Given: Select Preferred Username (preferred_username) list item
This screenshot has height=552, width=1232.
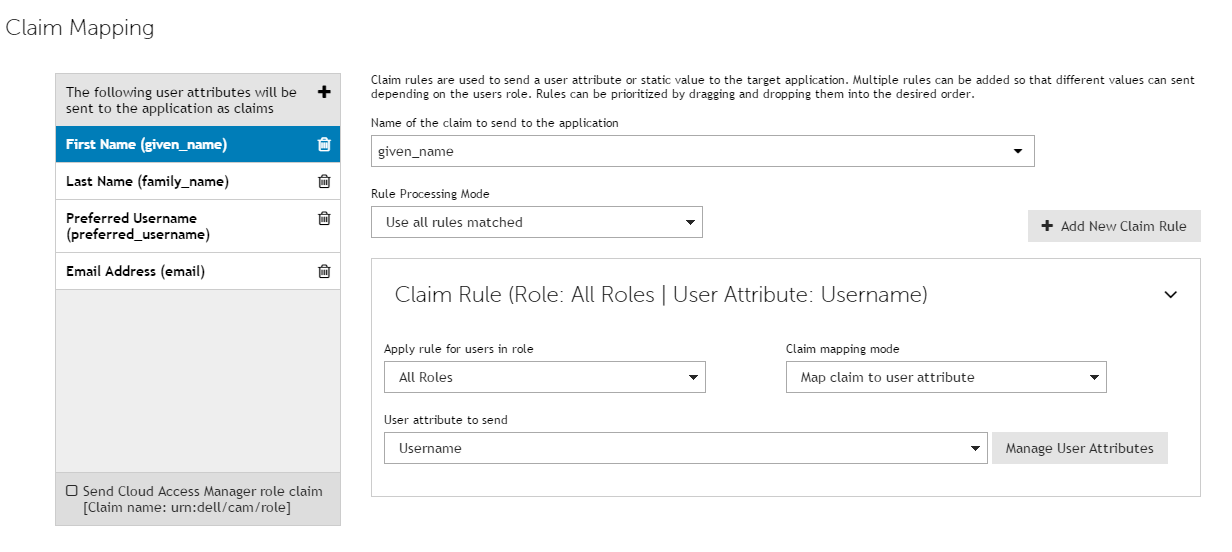Looking at the screenshot, I should click(137, 226).
